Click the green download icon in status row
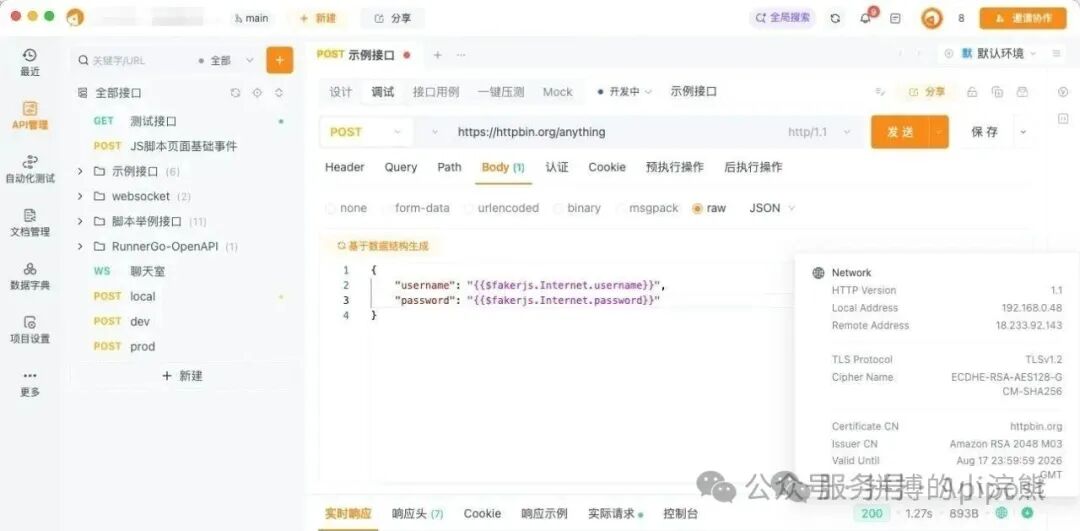The height and width of the screenshot is (531, 1080). pos(1027,513)
